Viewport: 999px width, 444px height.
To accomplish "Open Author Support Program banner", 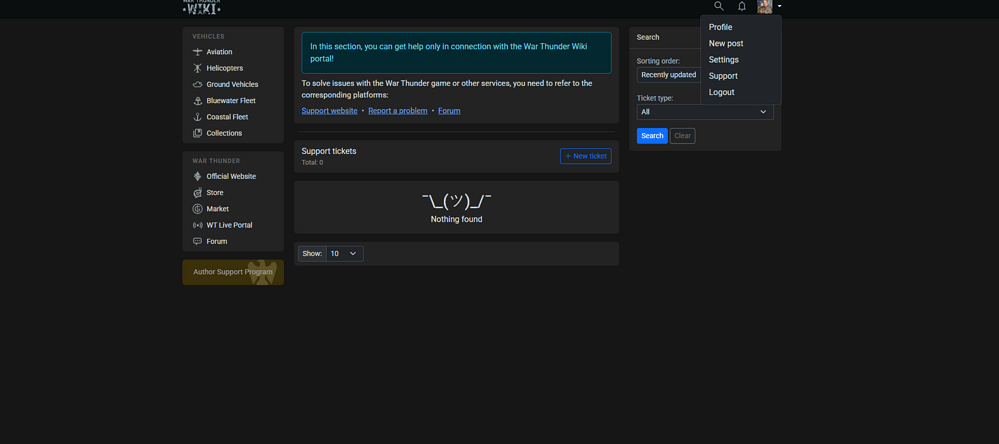I will (233, 272).
